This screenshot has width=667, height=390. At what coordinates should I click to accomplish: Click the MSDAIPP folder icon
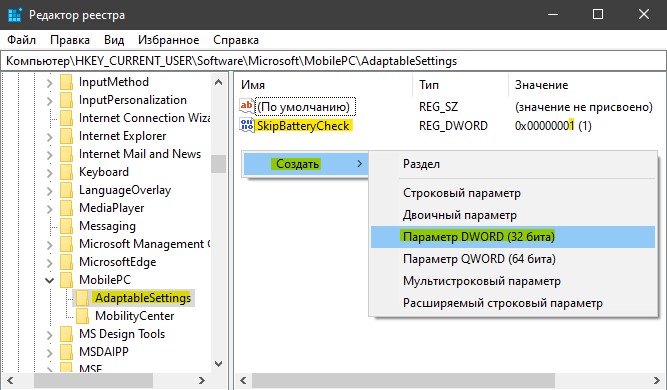pyautogui.click(x=66, y=352)
